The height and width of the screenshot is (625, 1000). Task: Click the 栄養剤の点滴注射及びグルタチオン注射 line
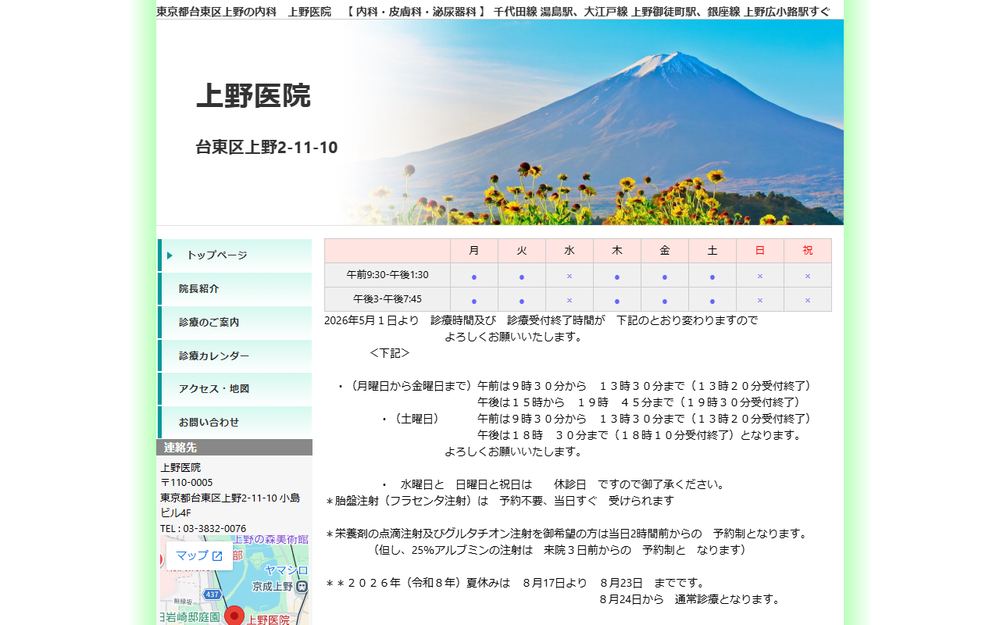tap(567, 534)
